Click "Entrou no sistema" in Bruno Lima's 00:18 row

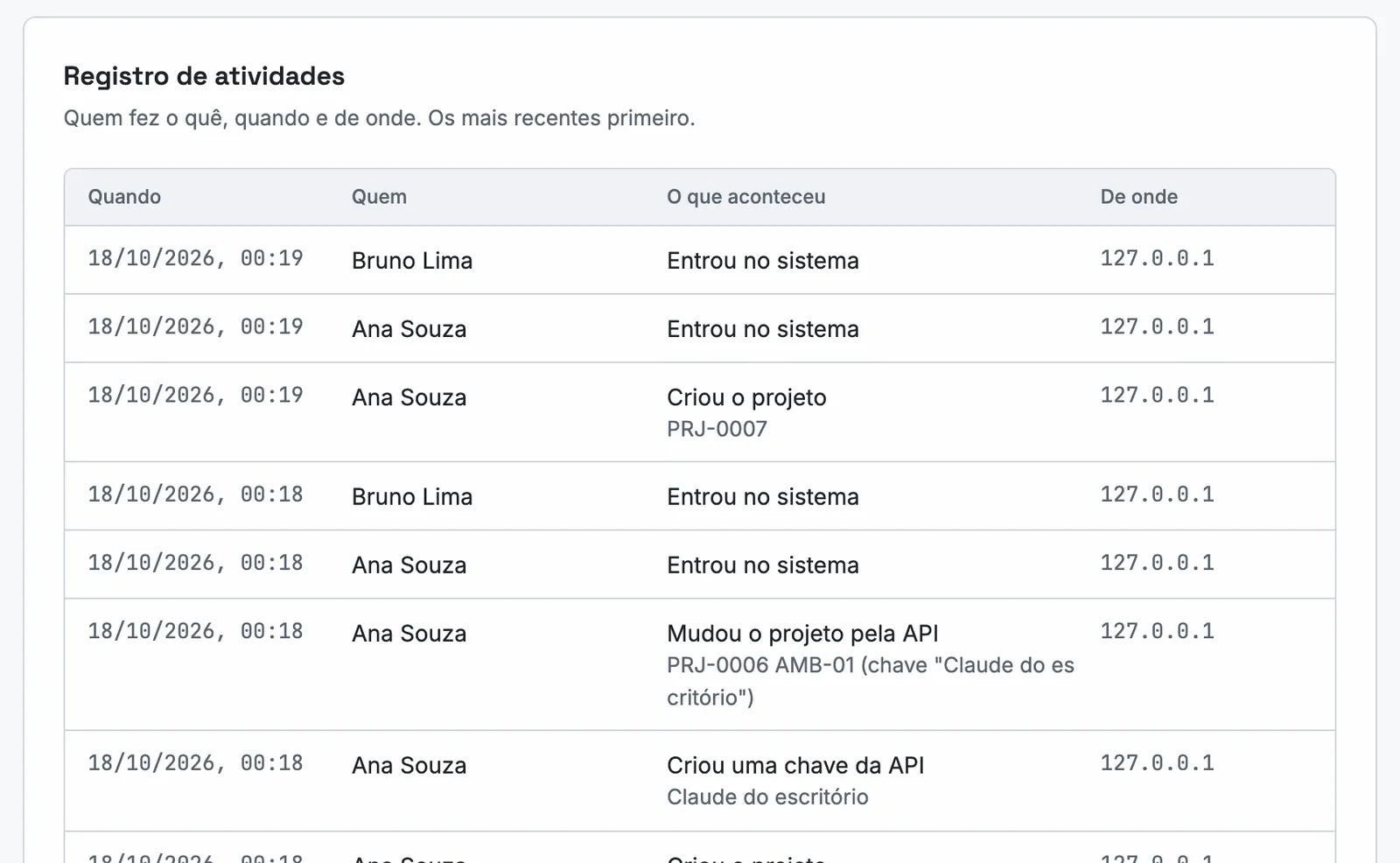pyautogui.click(x=763, y=497)
